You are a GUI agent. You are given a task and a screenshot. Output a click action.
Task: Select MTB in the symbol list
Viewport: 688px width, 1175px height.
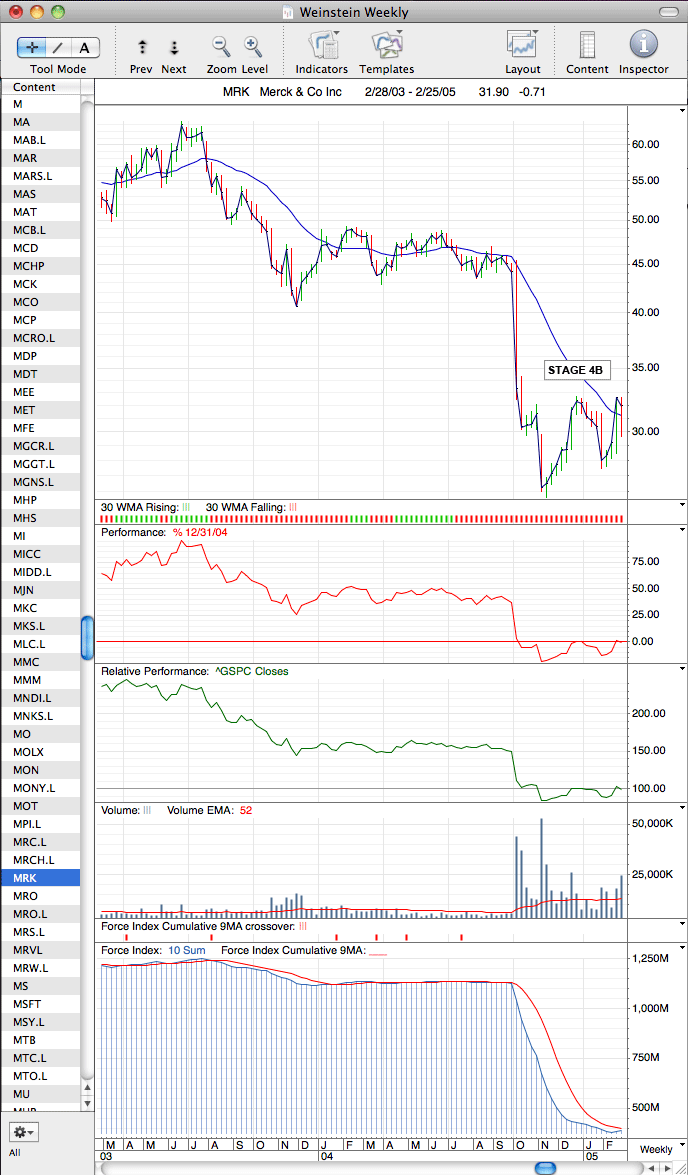40,1039
